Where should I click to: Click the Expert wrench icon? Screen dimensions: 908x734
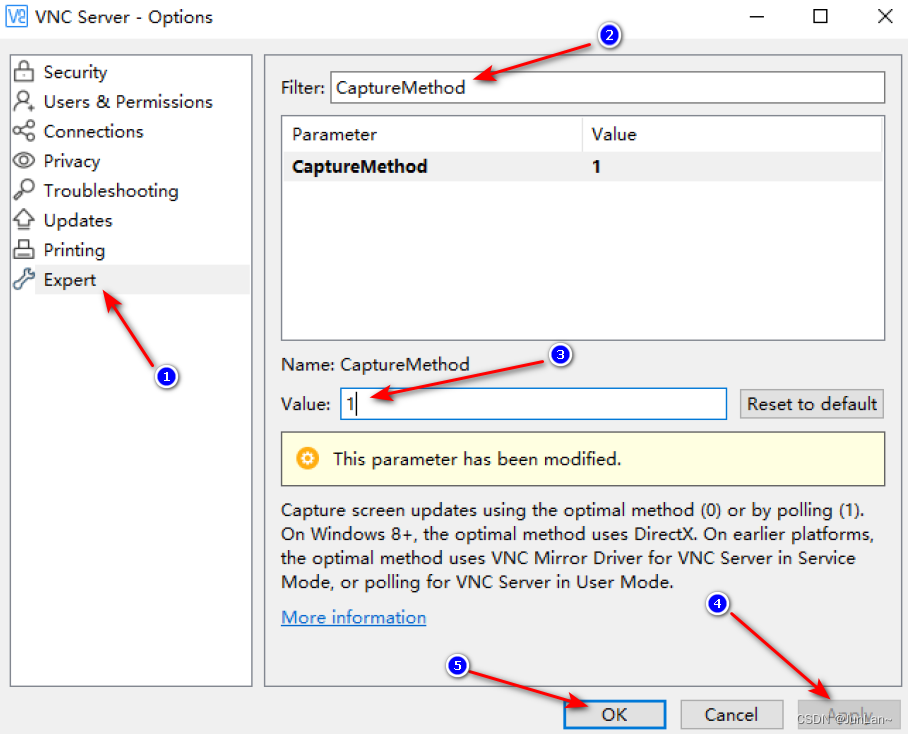pyautogui.click(x=24, y=279)
